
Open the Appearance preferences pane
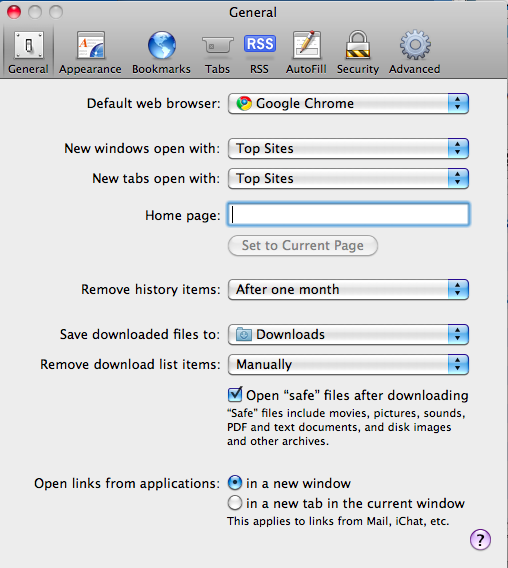[90, 52]
